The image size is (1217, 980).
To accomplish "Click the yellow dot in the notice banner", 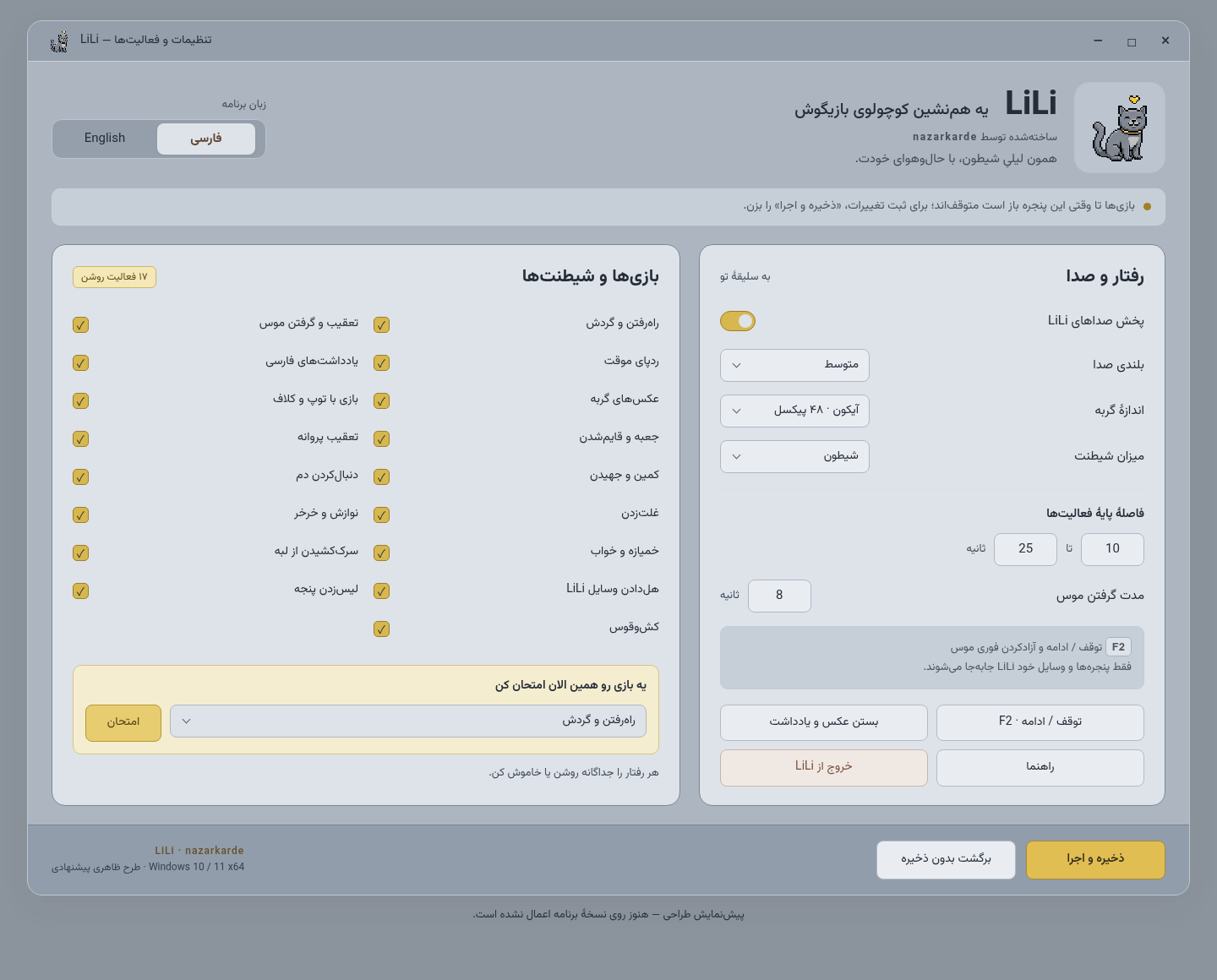I will (1147, 207).
